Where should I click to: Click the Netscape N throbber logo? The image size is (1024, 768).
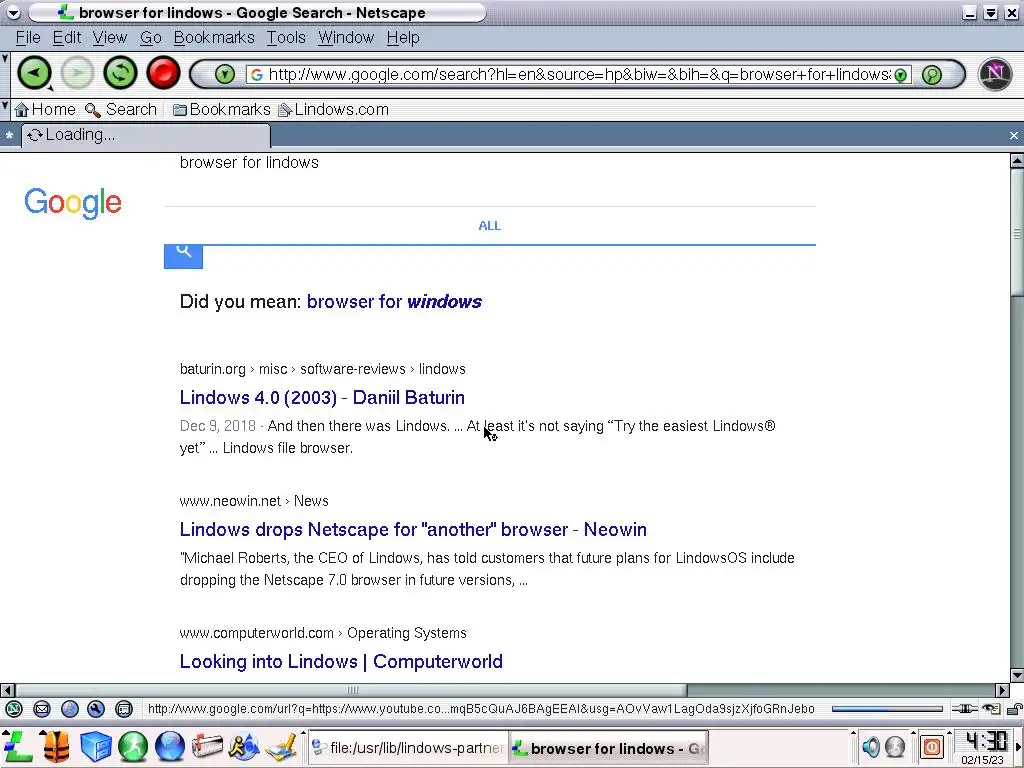[995, 73]
